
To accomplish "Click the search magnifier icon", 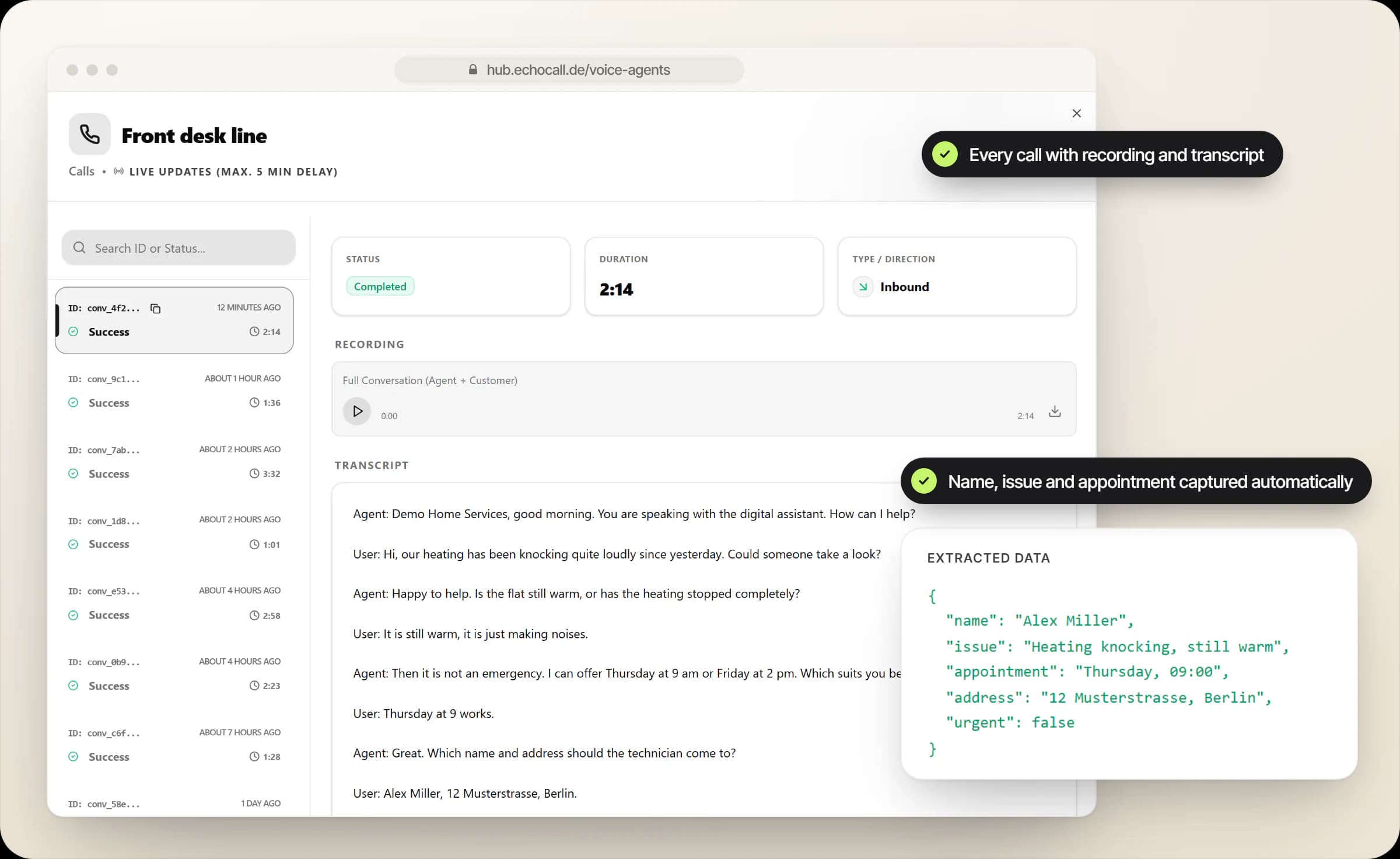I will 79,248.
